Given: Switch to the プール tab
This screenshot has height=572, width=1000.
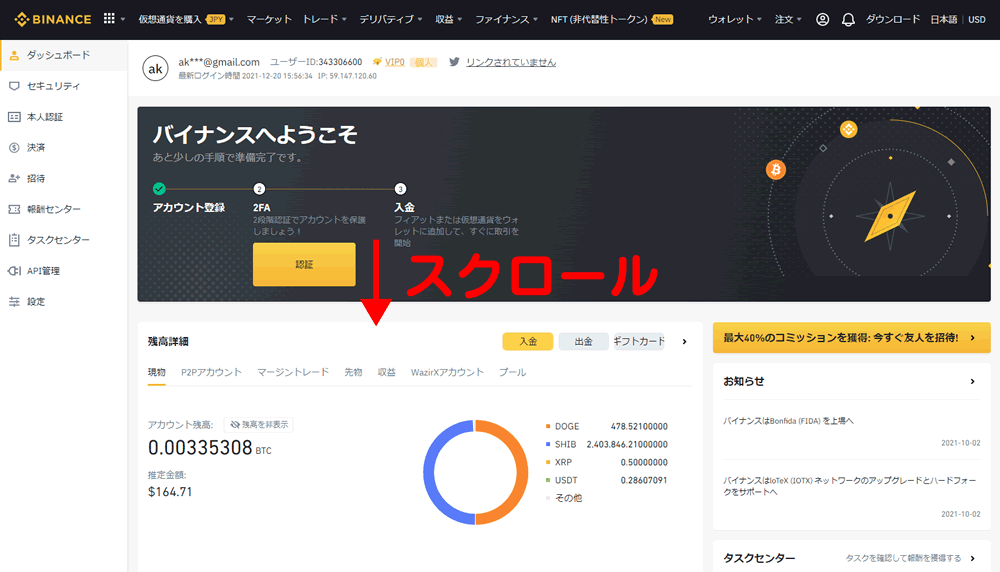Looking at the screenshot, I should coord(512,372).
